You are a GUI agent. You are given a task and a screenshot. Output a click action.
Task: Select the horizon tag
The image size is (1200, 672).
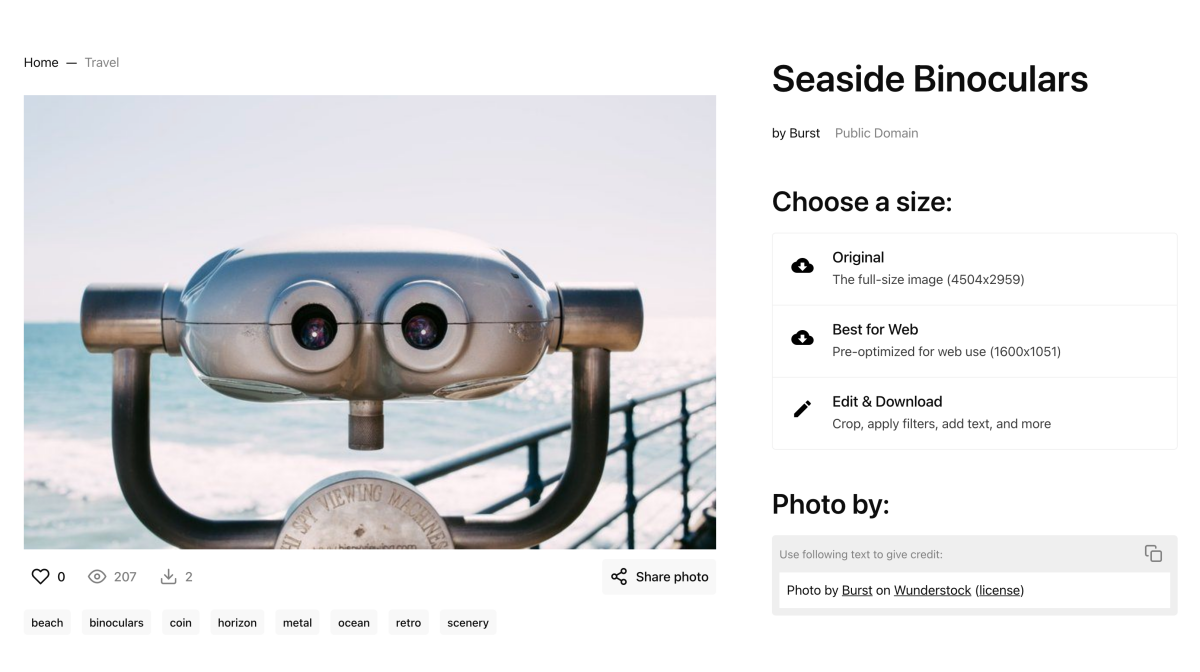click(237, 623)
